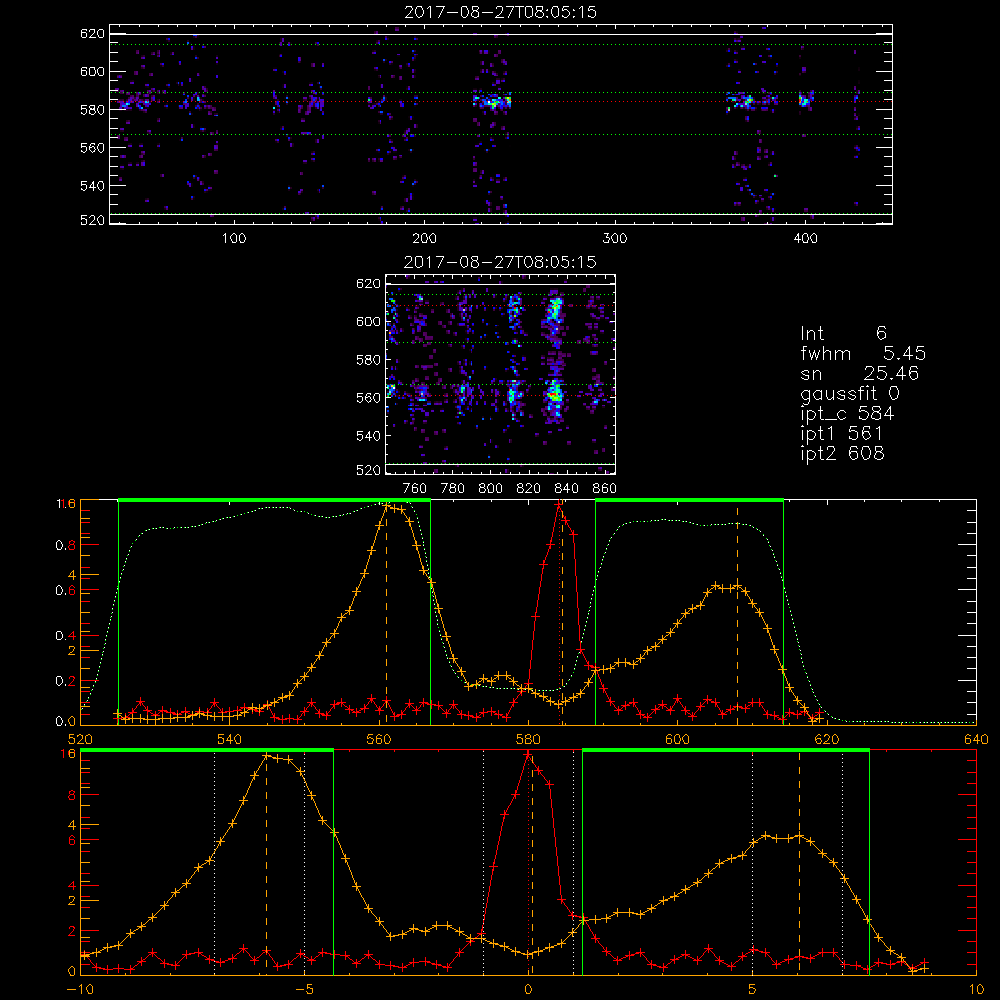Click x-axis label 200 of the top image
This screenshot has width=1000, height=1000.
tap(424, 239)
